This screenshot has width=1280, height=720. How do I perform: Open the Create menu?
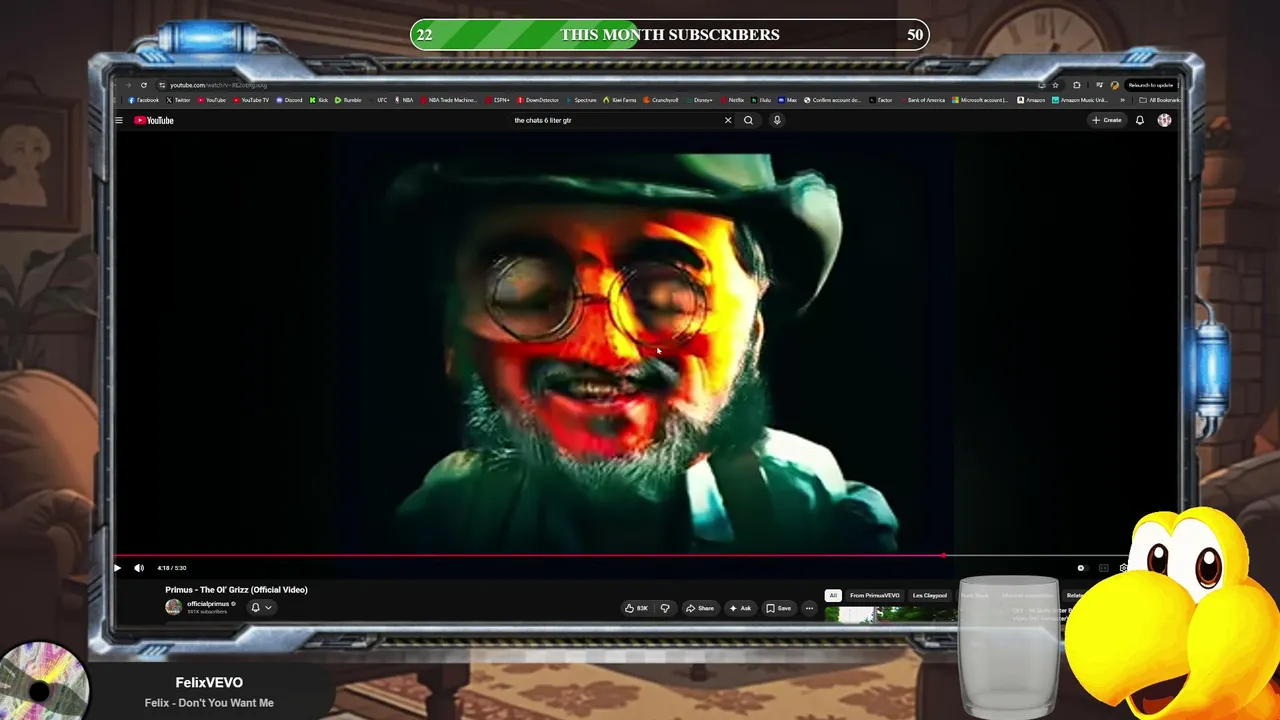tap(1107, 120)
